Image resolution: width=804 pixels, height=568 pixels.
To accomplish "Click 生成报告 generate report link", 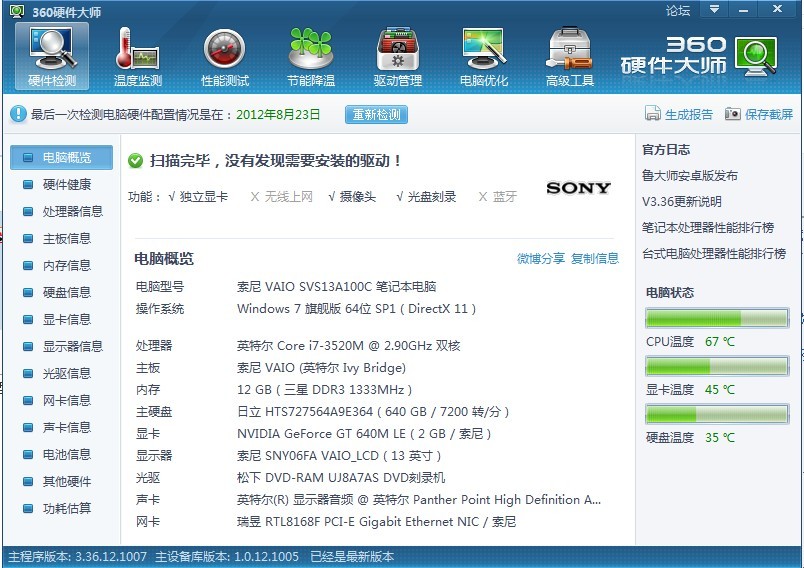I will pyautogui.click(x=689, y=114).
